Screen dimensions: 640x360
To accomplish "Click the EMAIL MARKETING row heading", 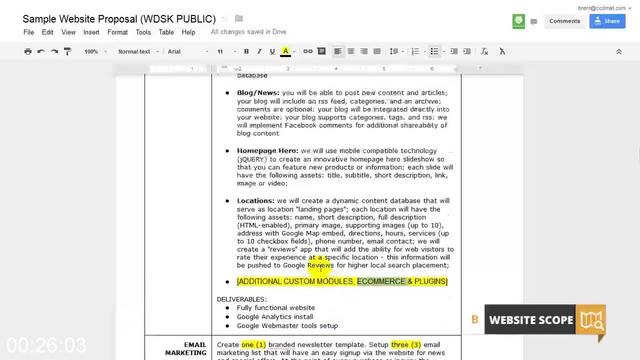I will tap(186, 349).
